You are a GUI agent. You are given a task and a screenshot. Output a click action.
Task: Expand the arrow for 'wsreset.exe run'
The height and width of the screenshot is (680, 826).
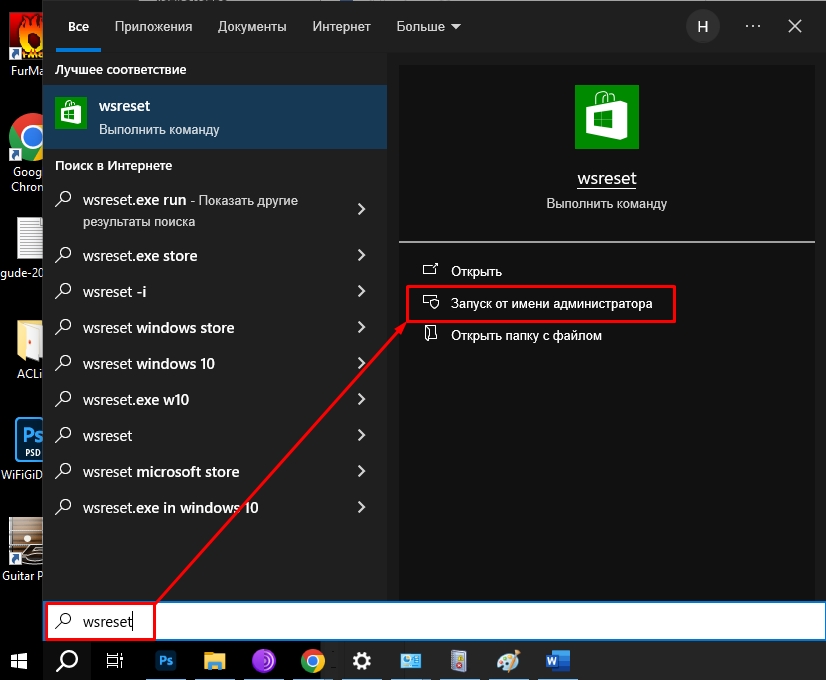click(x=361, y=209)
